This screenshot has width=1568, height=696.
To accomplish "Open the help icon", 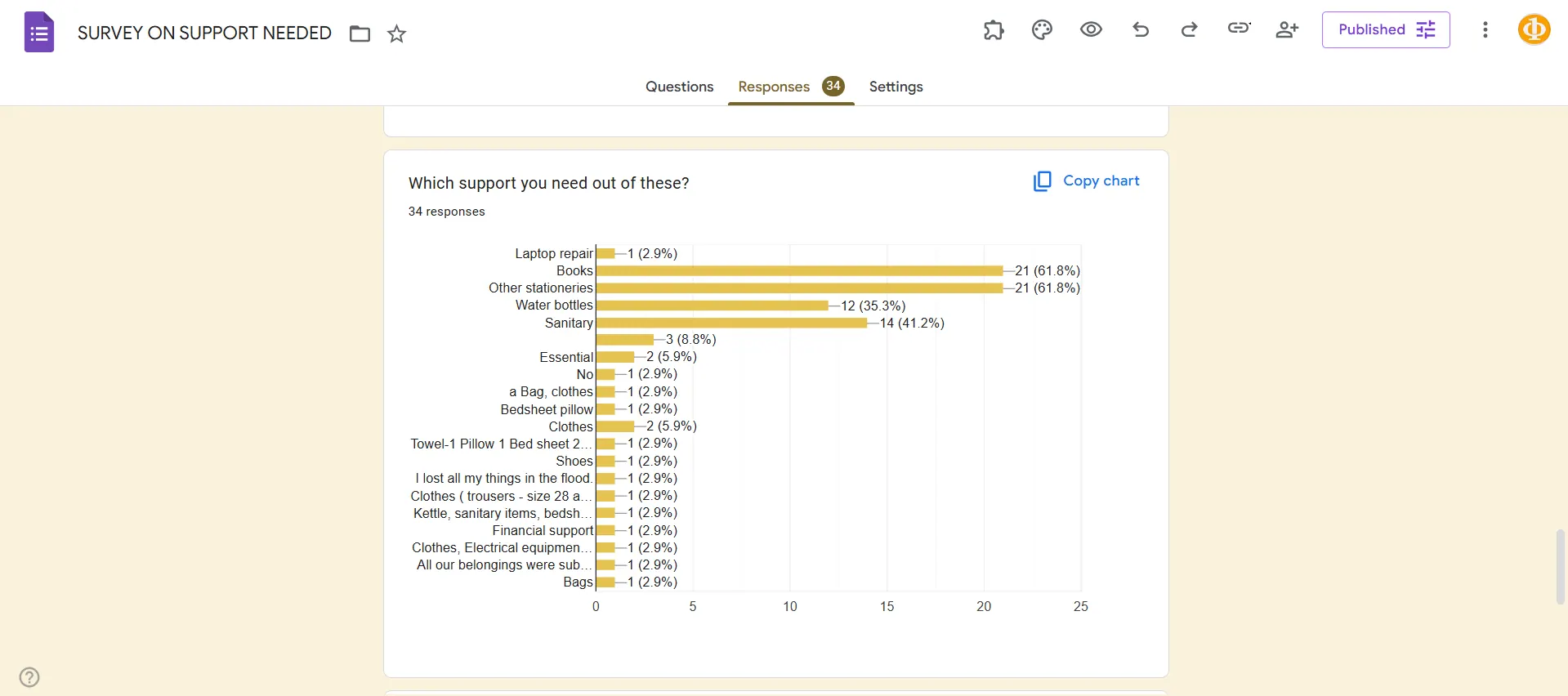I will pyautogui.click(x=29, y=677).
